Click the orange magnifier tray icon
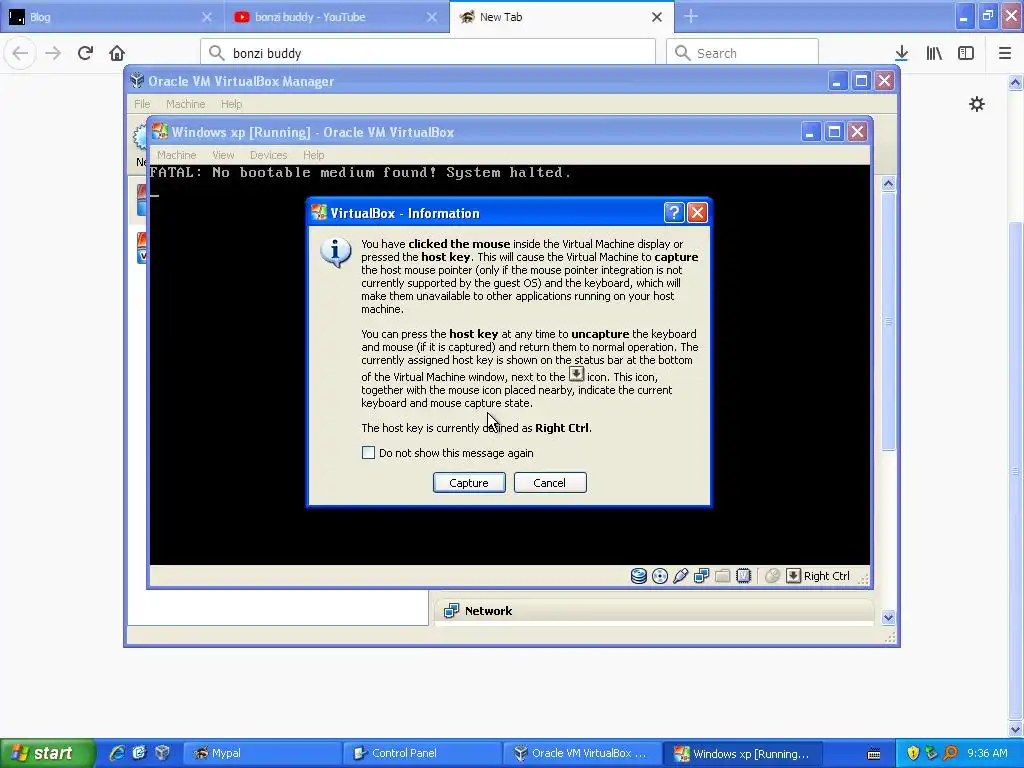The image size is (1024, 768). pyautogui.click(x=950, y=753)
